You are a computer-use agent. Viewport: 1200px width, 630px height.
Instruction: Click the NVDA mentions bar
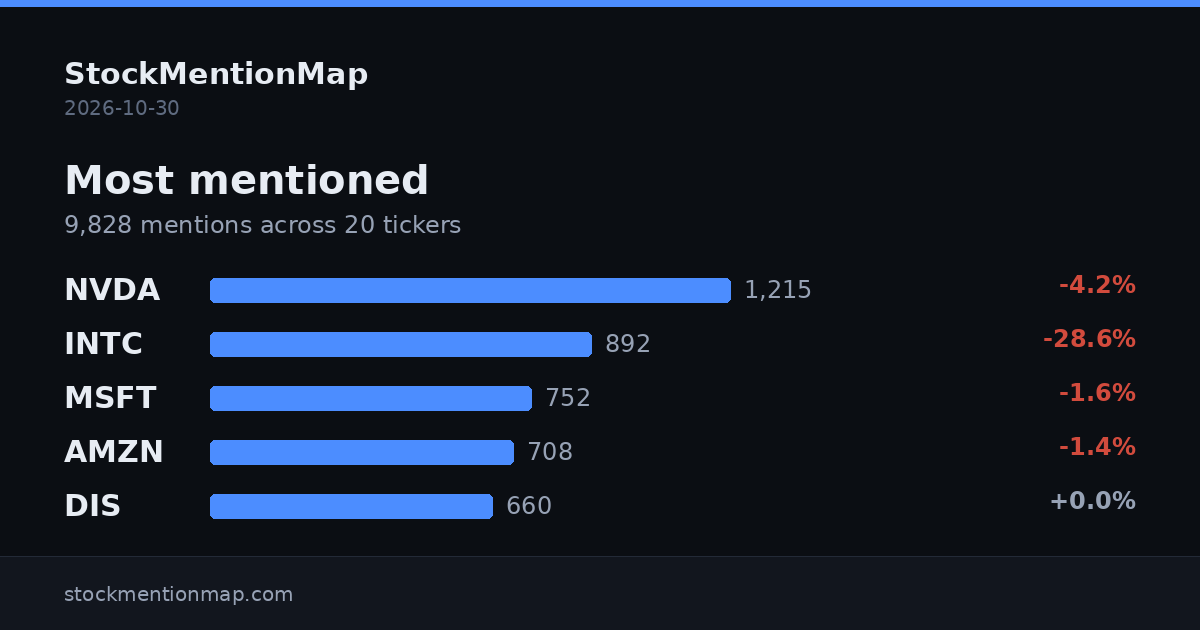coord(470,290)
